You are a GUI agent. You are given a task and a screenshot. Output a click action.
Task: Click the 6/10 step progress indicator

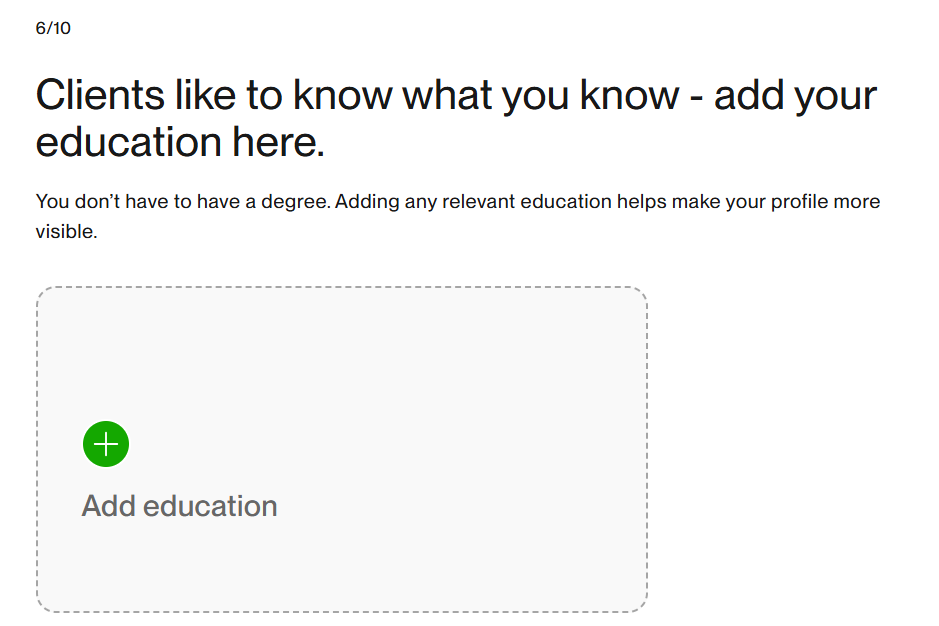point(53,28)
